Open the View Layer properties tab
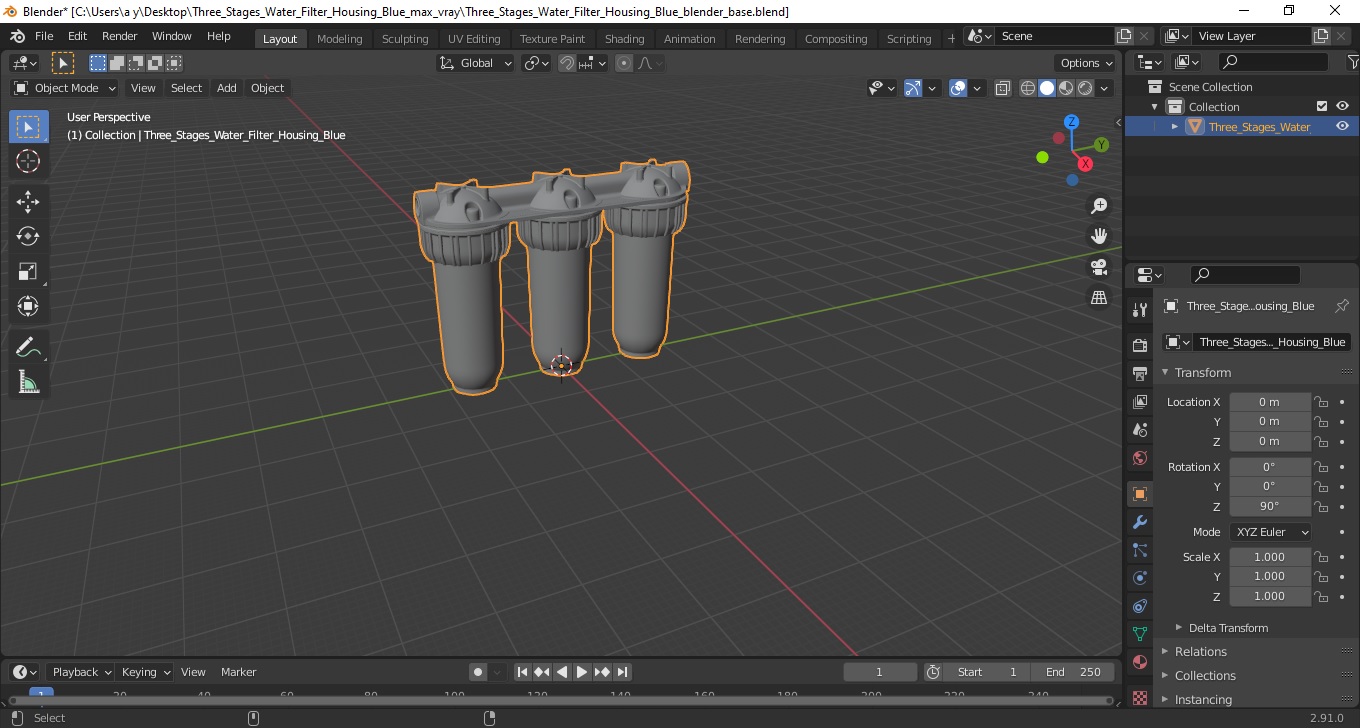The image size is (1360, 728). click(x=1139, y=402)
